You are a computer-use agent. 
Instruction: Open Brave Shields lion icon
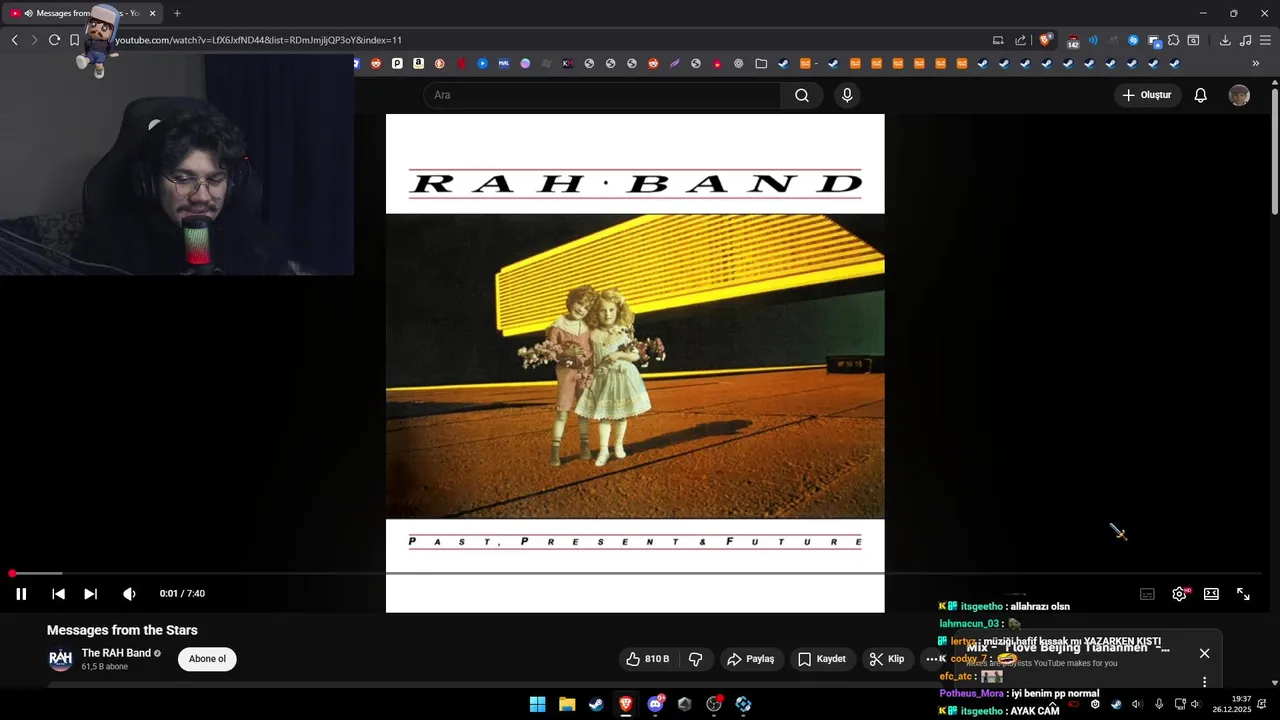(x=1045, y=40)
